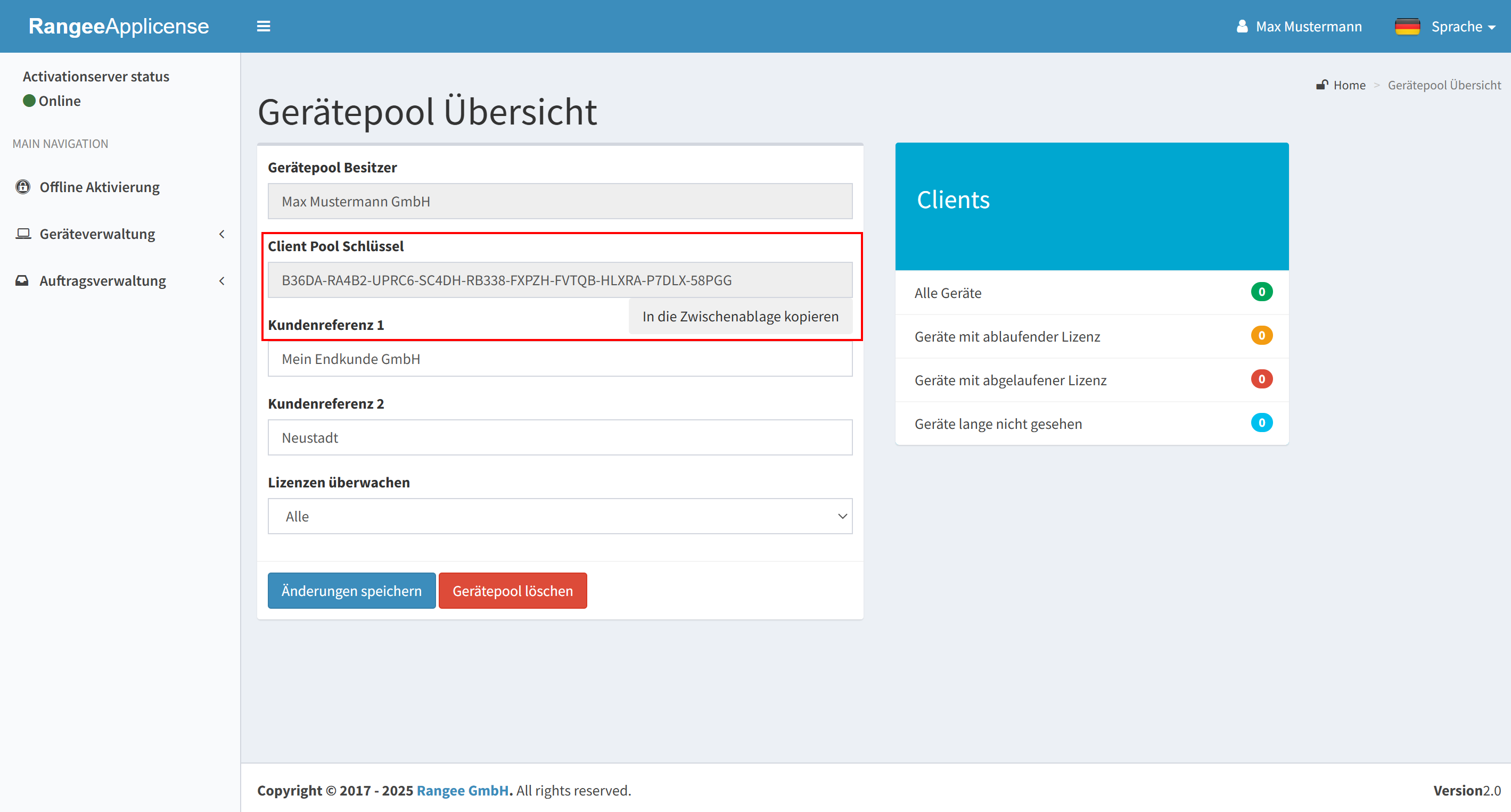
Task: Open the Lizenzen überwachen dropdown
Action: click(x=560, y=516)
